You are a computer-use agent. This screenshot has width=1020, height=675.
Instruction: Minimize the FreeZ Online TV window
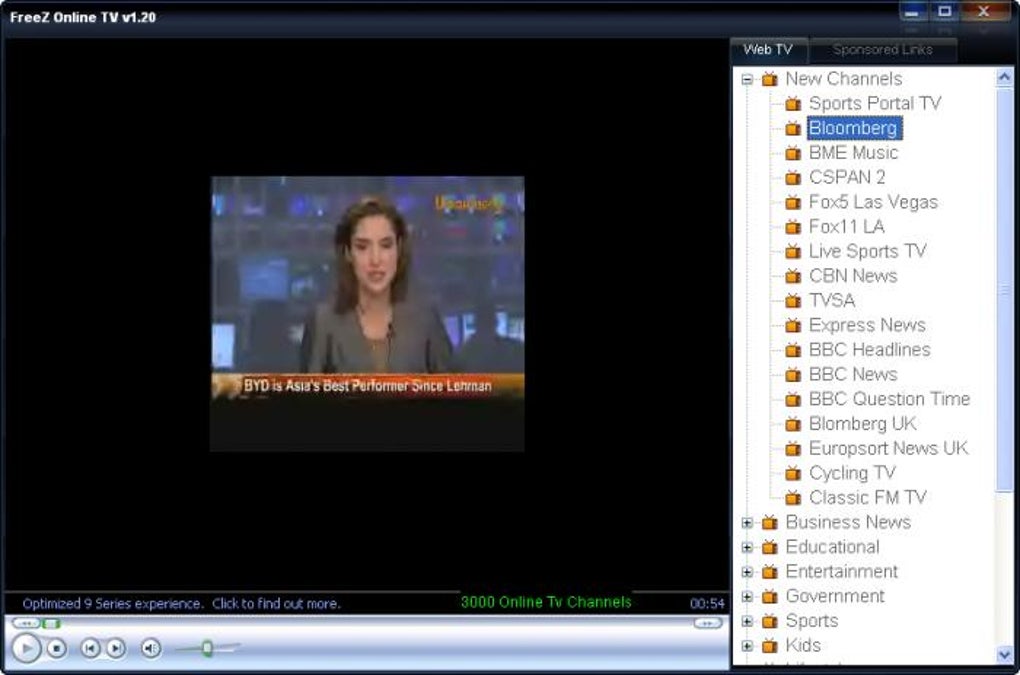(x=913, y=12)
